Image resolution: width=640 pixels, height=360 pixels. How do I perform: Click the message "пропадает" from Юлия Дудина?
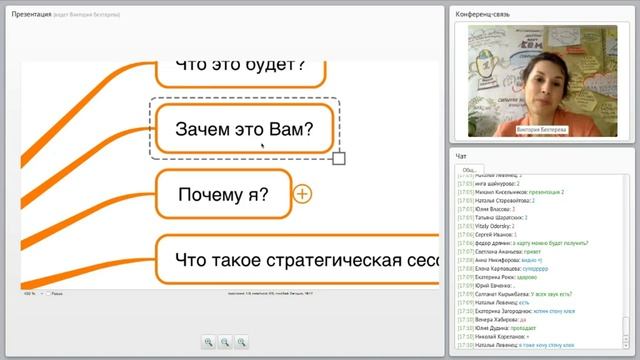click(523, 328)
